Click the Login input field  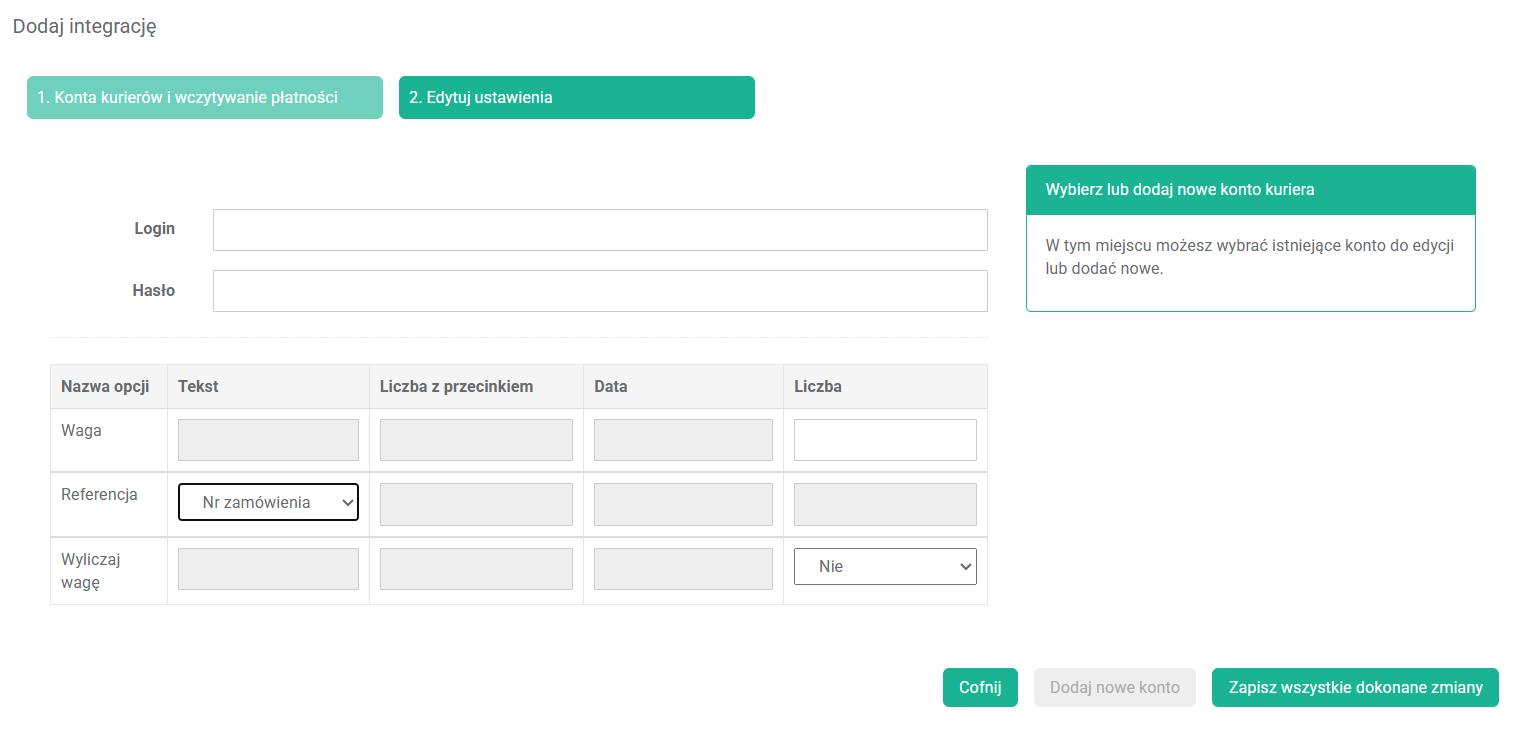point(600,230)
